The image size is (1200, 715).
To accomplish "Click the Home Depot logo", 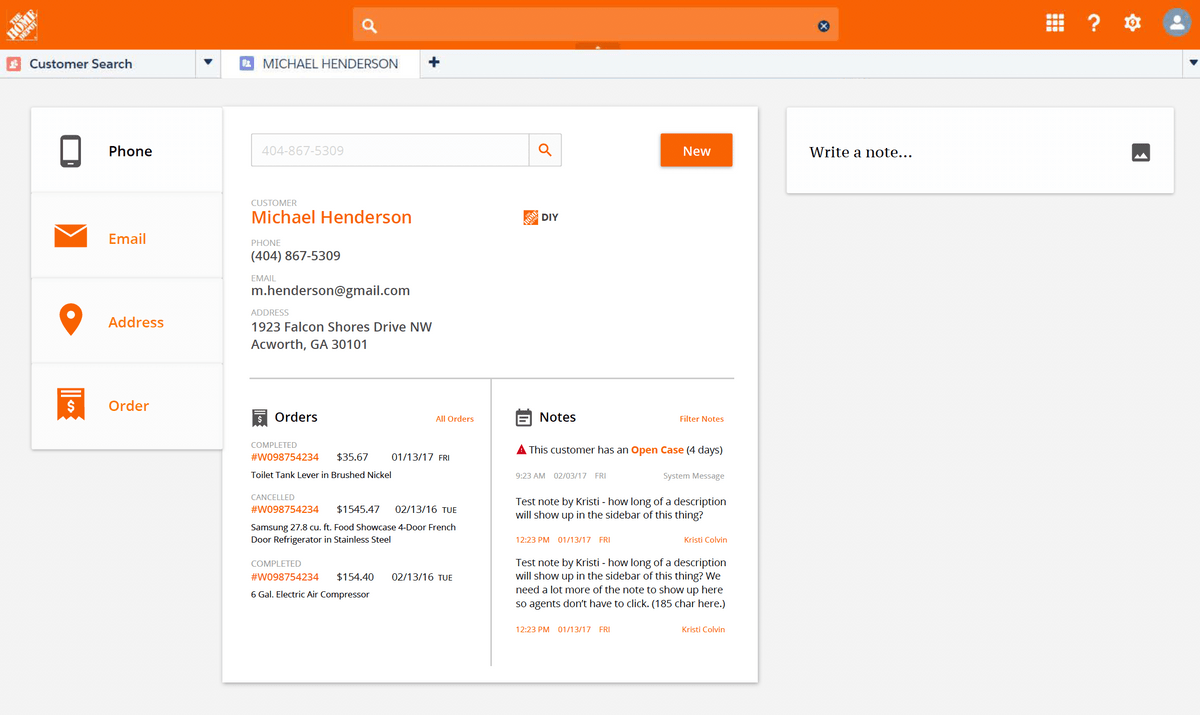I will click(x=22, y=24).
